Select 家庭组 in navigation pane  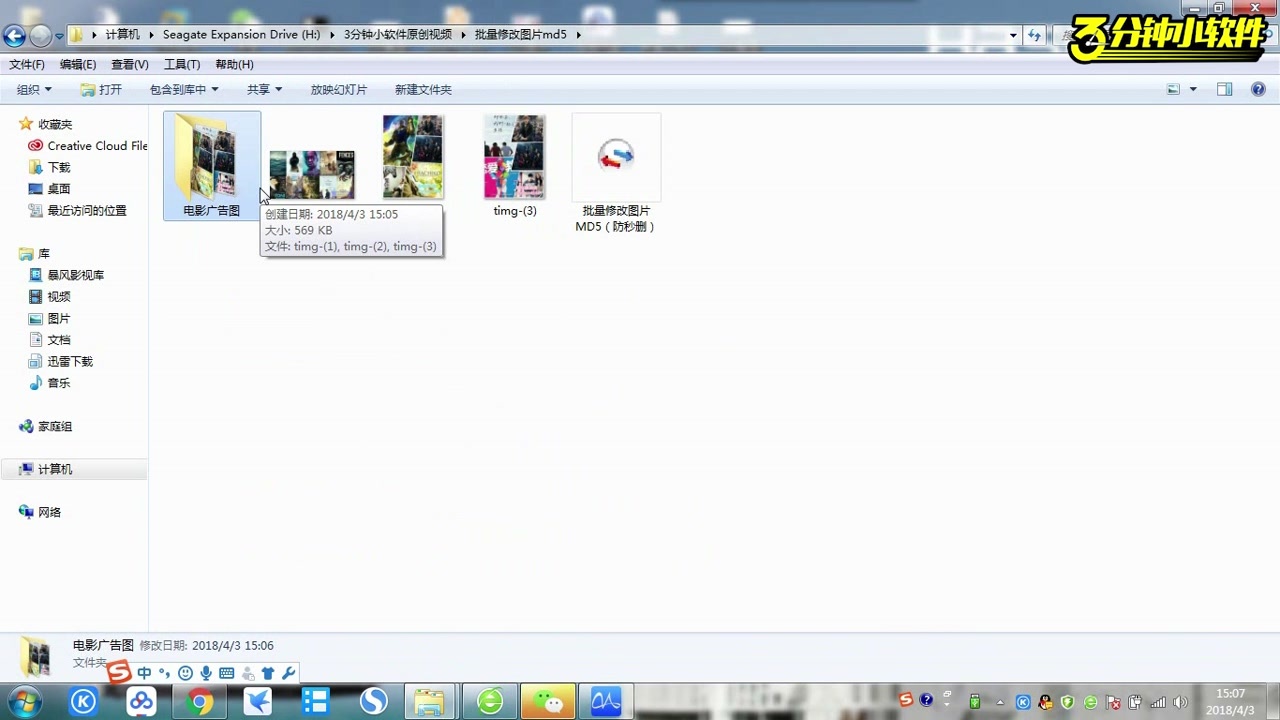[x=46, y=427]
